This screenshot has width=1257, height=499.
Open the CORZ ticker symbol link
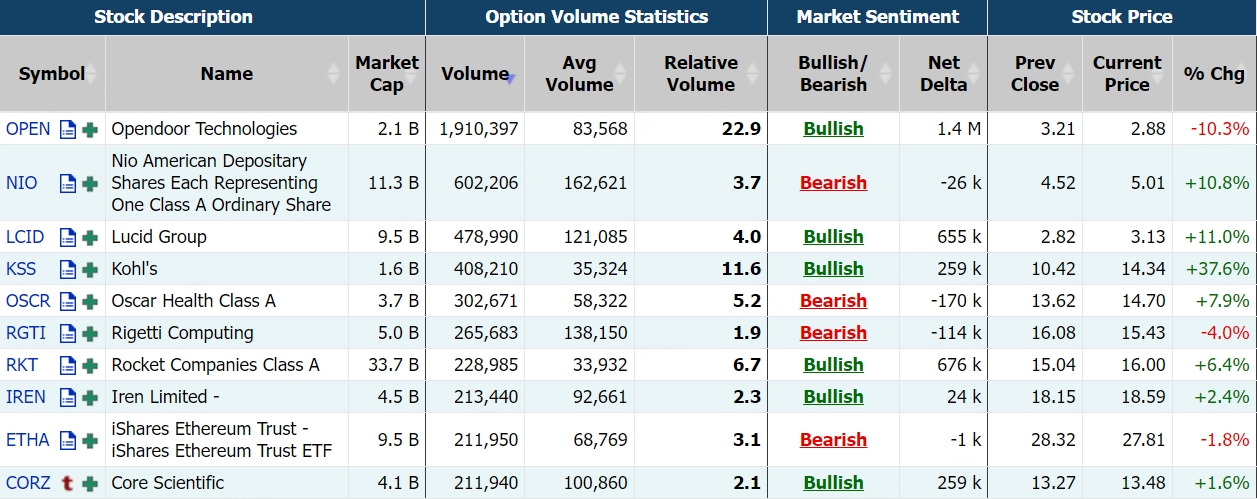click(27, 483)
